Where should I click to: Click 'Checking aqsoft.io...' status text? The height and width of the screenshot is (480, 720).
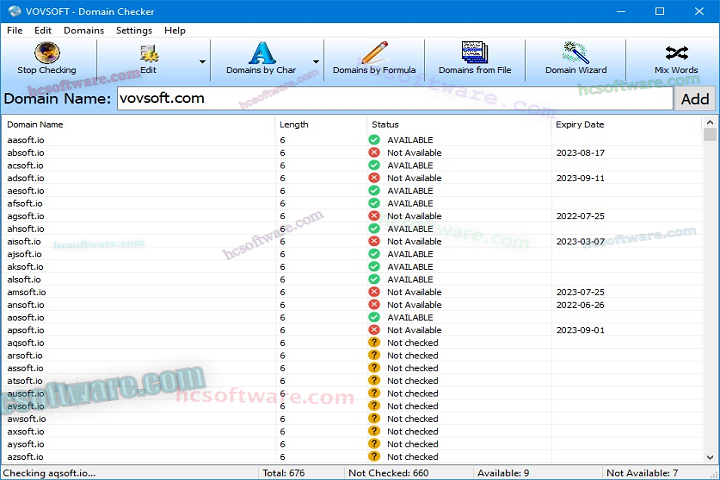coord(49,473)
